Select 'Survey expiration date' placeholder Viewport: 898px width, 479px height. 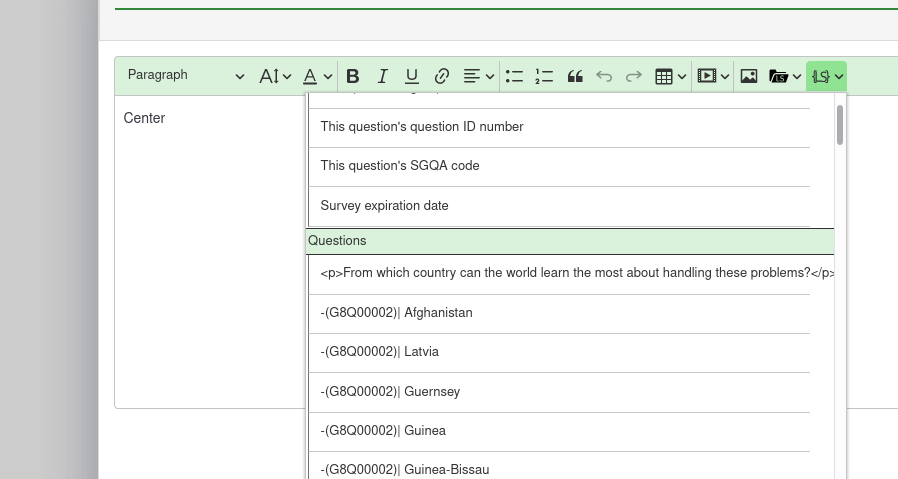384,206
